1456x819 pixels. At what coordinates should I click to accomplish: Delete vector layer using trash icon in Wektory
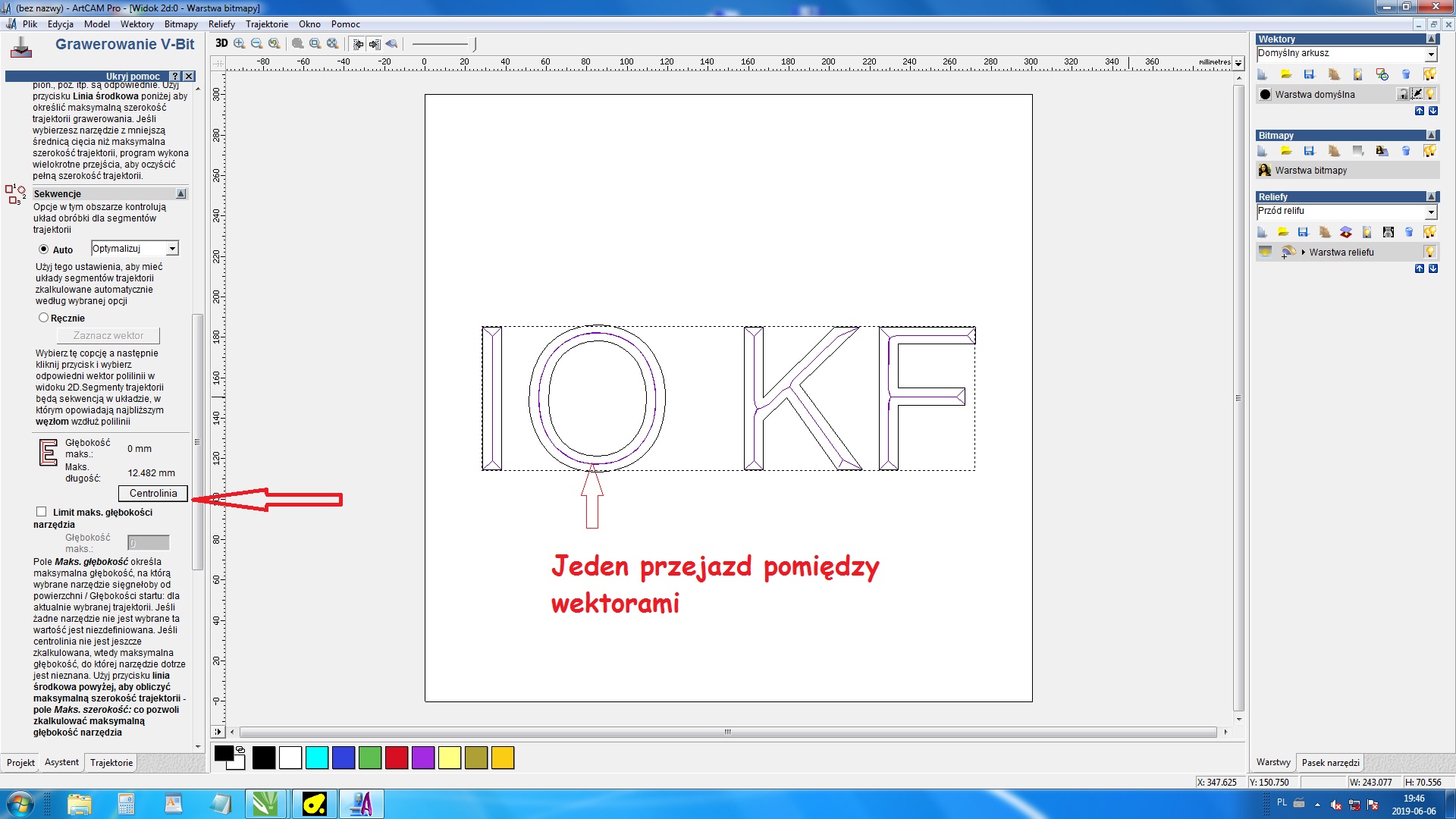tap(1406, 74)
